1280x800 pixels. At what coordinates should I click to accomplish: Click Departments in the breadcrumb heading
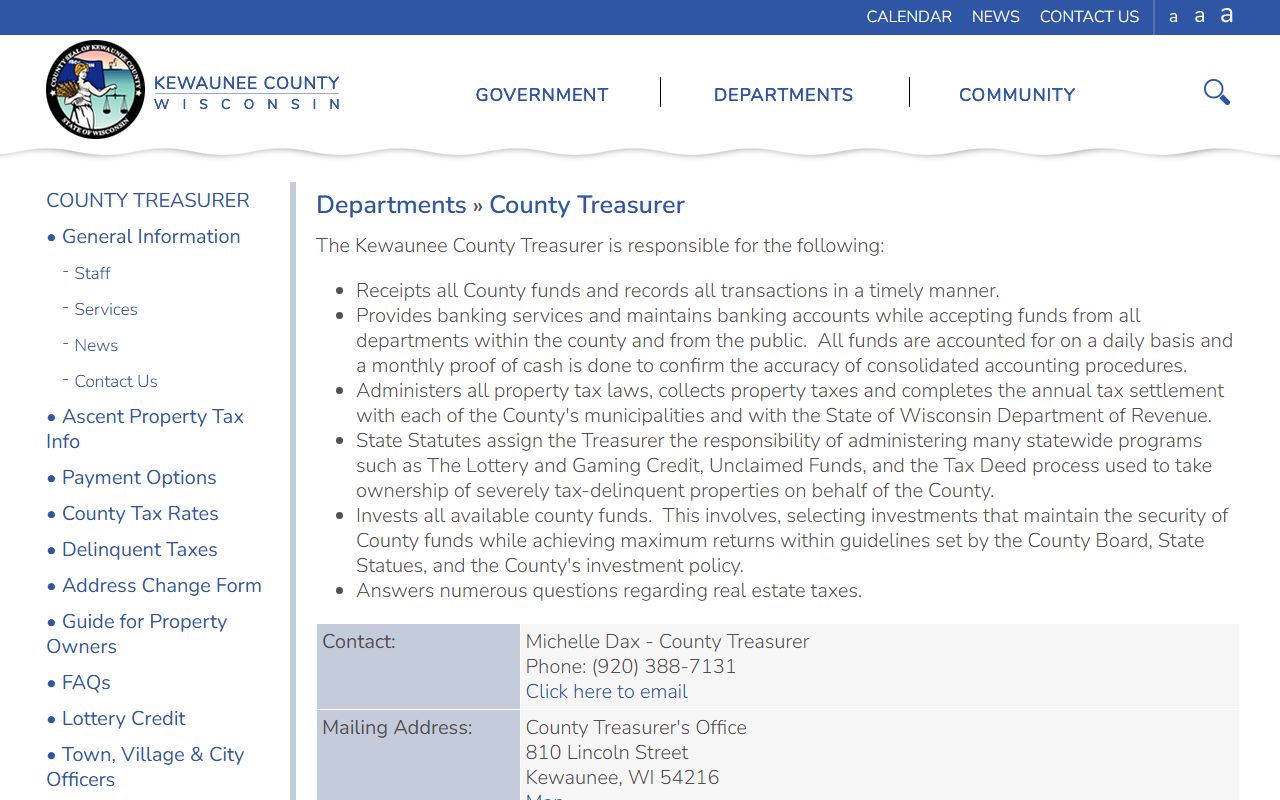391,205
